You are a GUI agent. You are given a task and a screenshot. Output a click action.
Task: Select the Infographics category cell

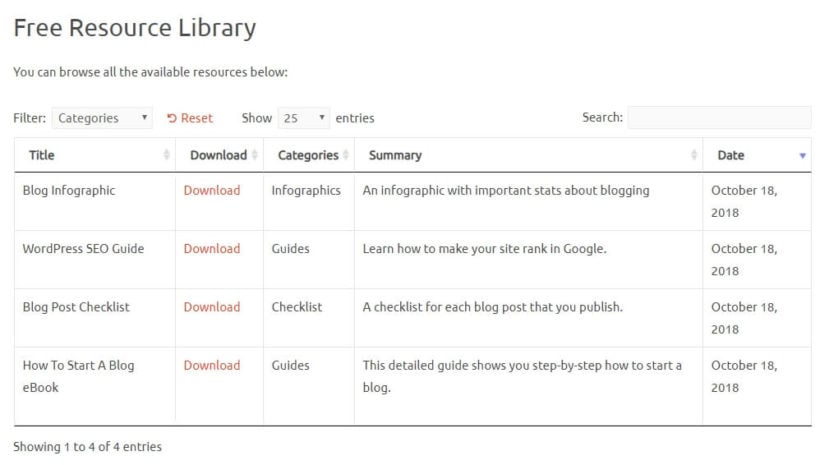[x=306, y=190]
